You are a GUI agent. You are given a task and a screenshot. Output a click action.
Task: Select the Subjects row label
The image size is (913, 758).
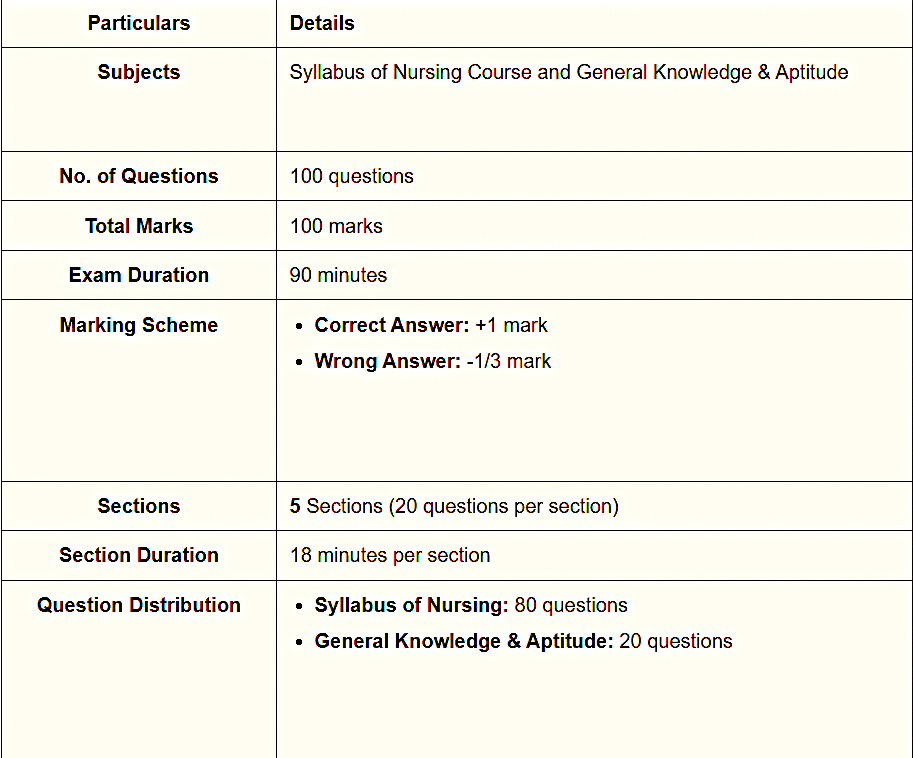tap(138, 72)
